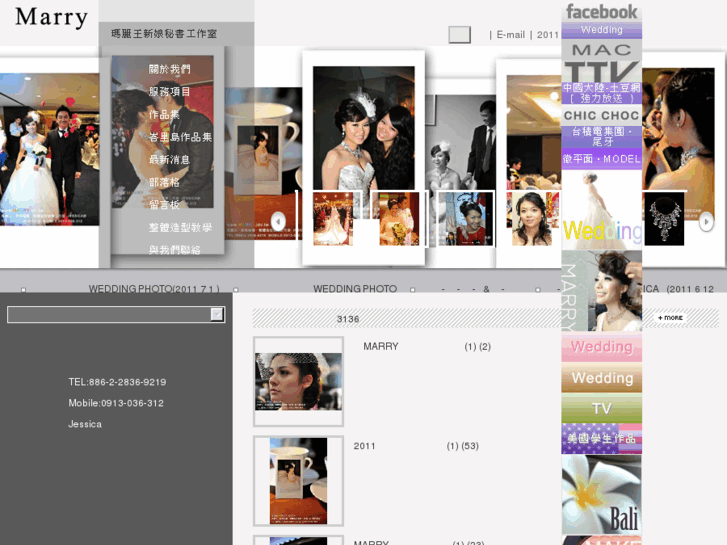The height and width of the screenshot is (545, 727).
Task: Click the 美國學生作品 banner
Action: 602,438
